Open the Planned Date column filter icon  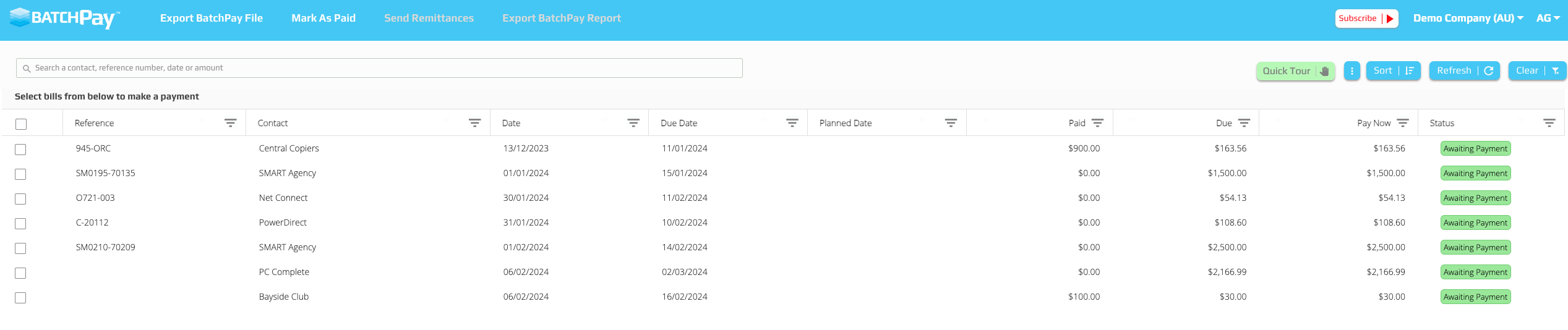point(951,123)
